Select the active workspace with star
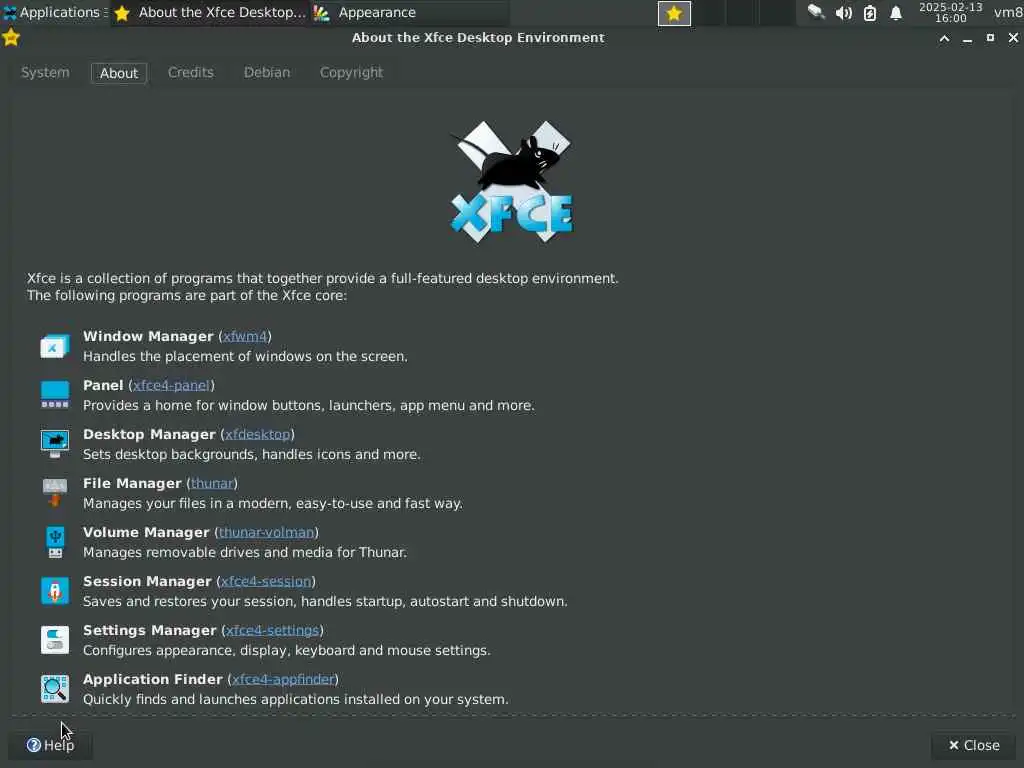Screen dimensions: 1024x768 click(x=674, y=13)
